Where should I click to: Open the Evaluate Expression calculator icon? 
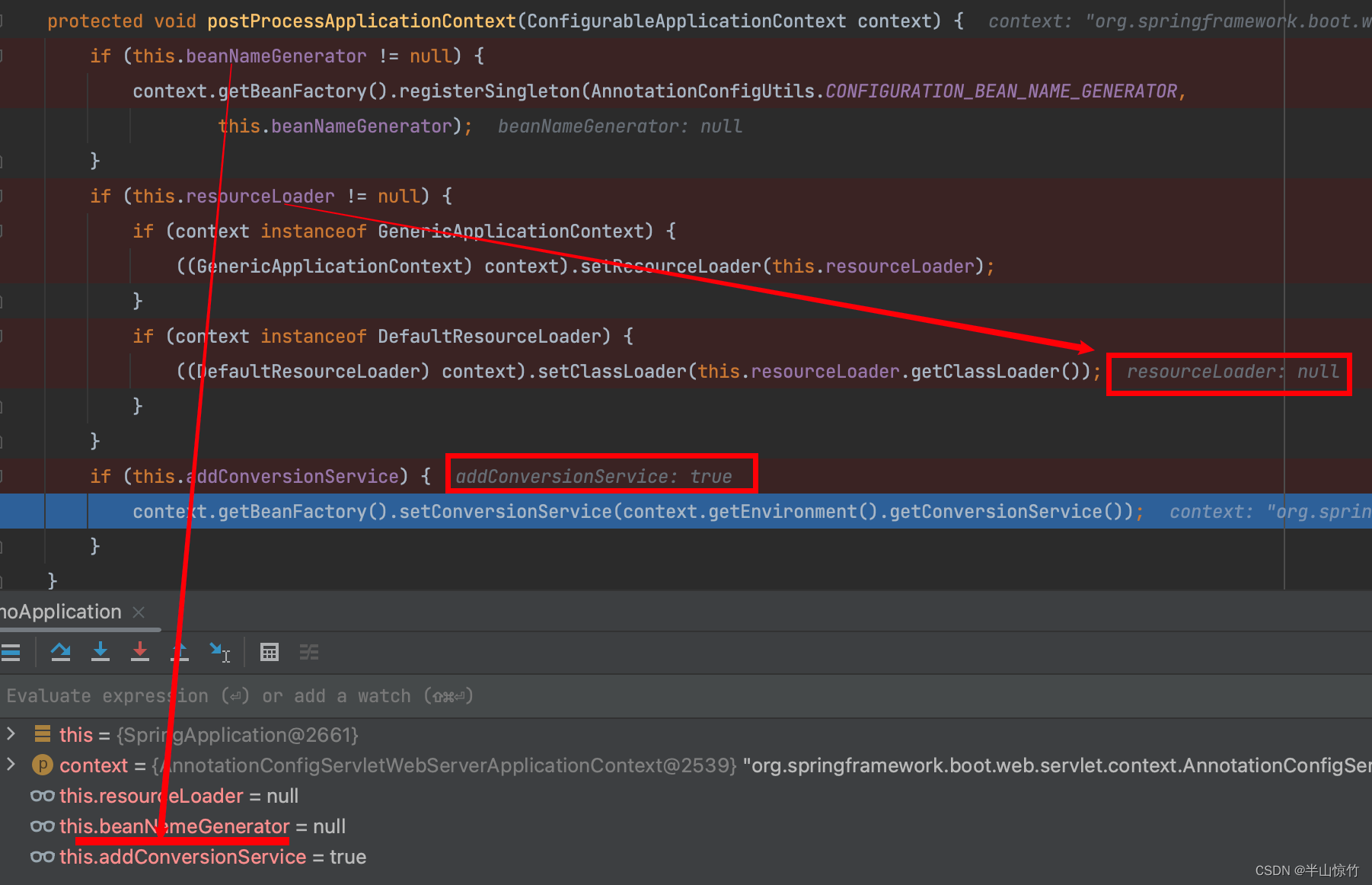coord(270,652)
